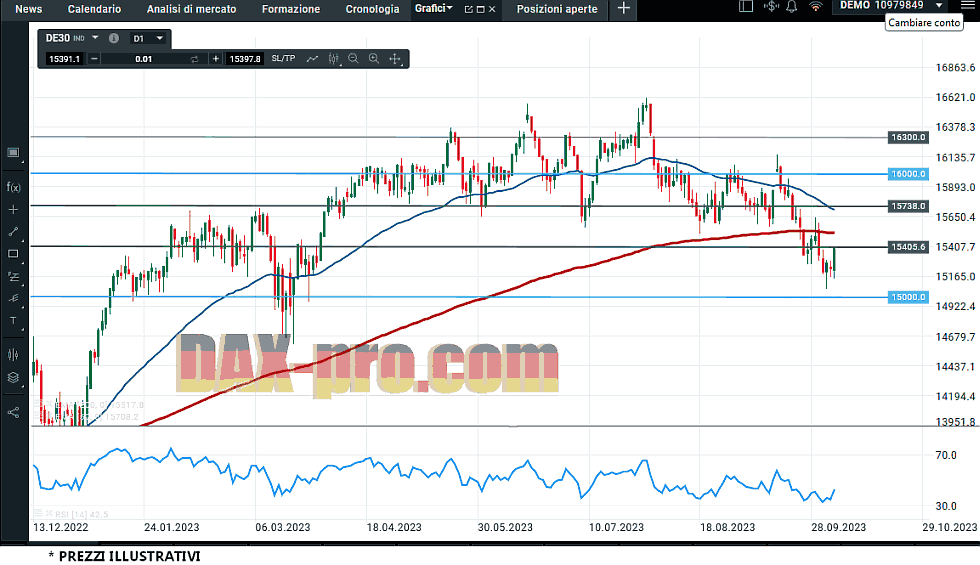The height and width of the screenshot is (565, 980).
Task: Open the layers objects list
Action: [x=13, y=378]
